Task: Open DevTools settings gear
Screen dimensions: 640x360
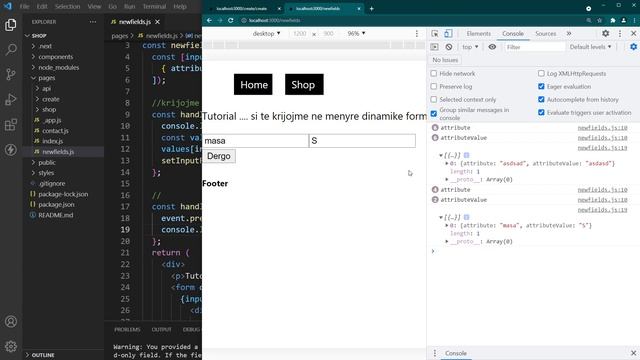Action: click(x=606, y=33)
